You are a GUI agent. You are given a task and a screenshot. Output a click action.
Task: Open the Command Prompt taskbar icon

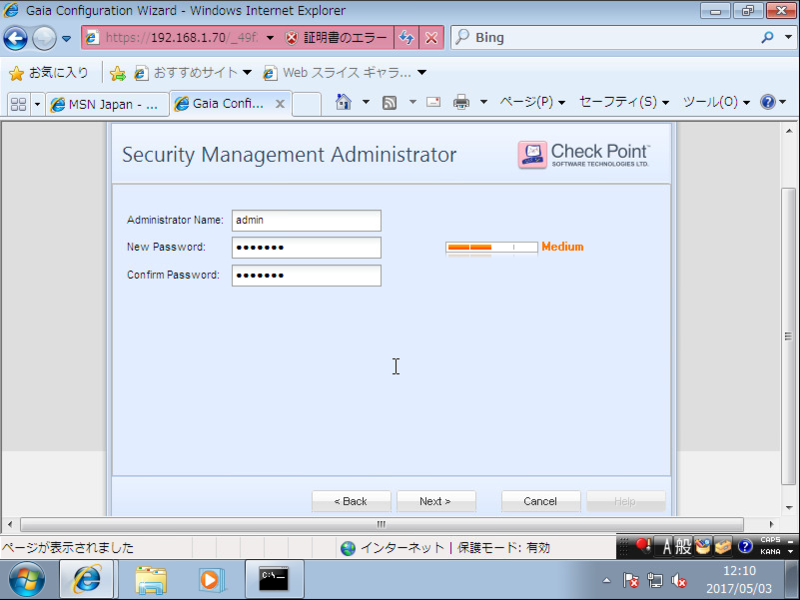tap(274, 580)
